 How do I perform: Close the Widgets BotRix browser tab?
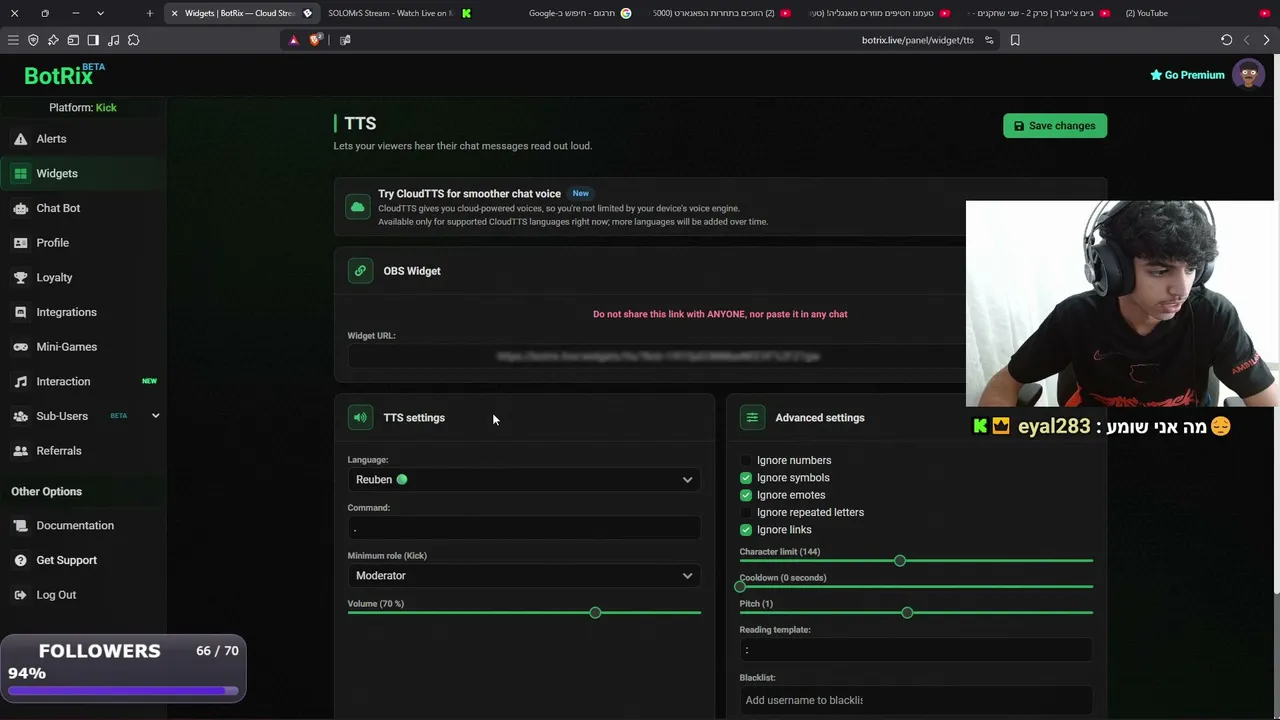[x=174, y=13]
